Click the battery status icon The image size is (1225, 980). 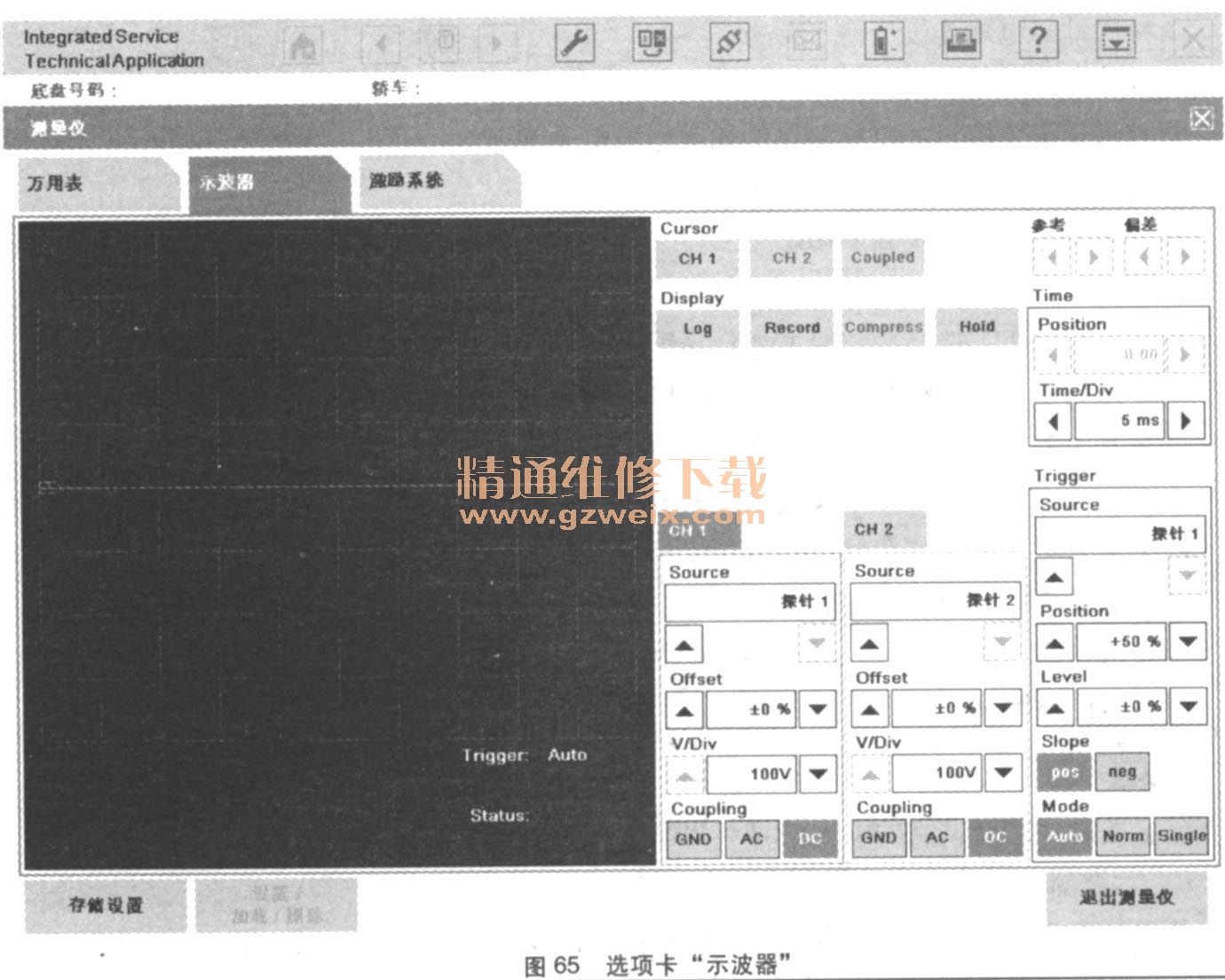(x=884, y=42)
